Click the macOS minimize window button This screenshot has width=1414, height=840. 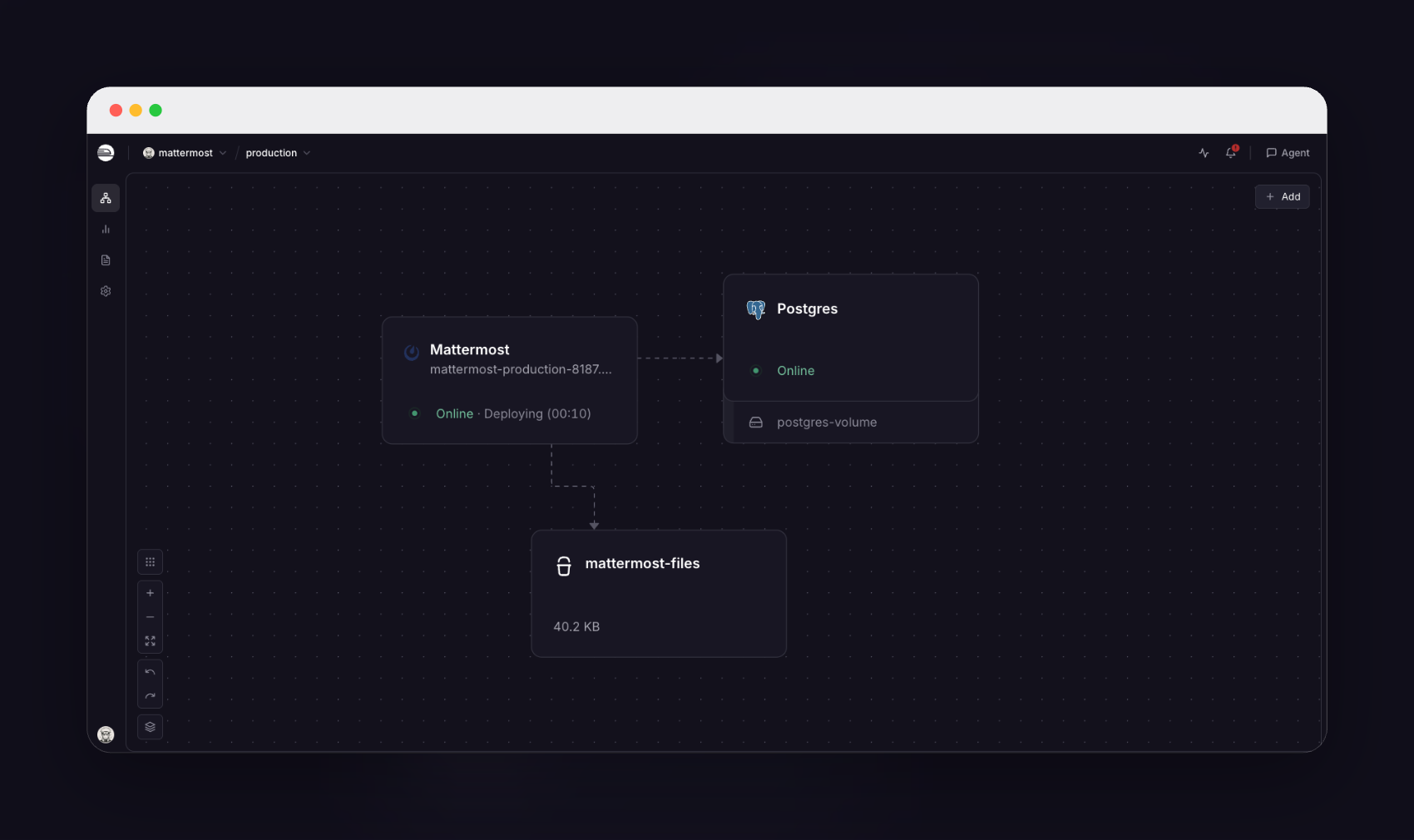click(136, 111)
